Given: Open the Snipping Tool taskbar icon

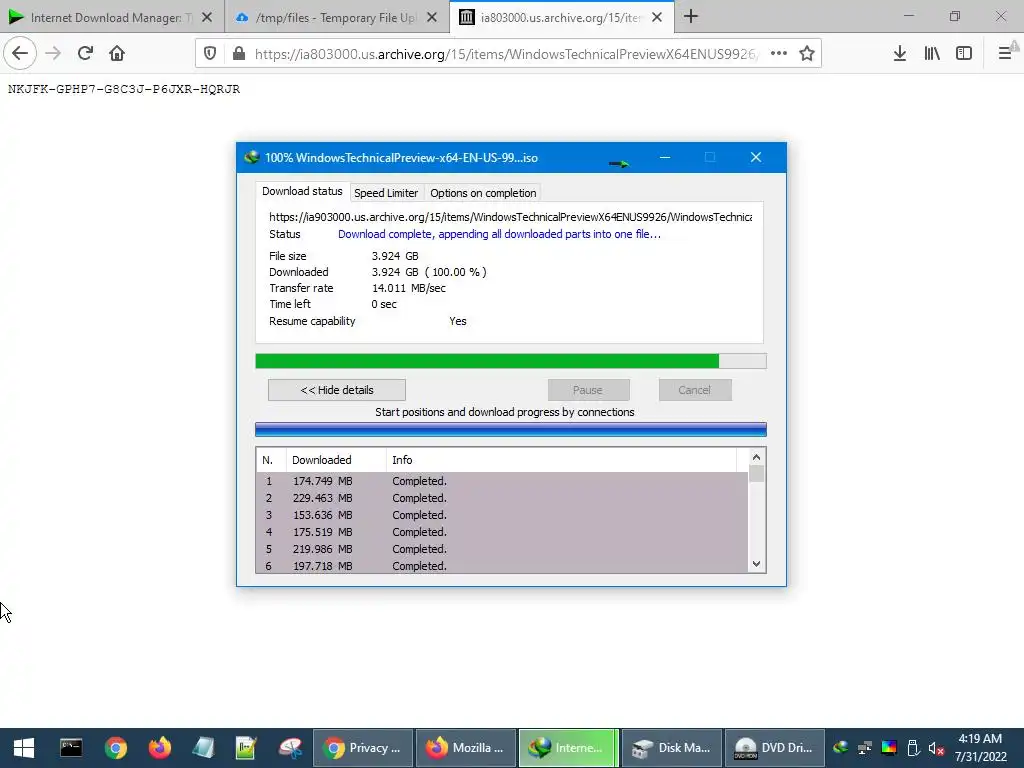Looking at the screenshot, I should [x=291, y=748].
